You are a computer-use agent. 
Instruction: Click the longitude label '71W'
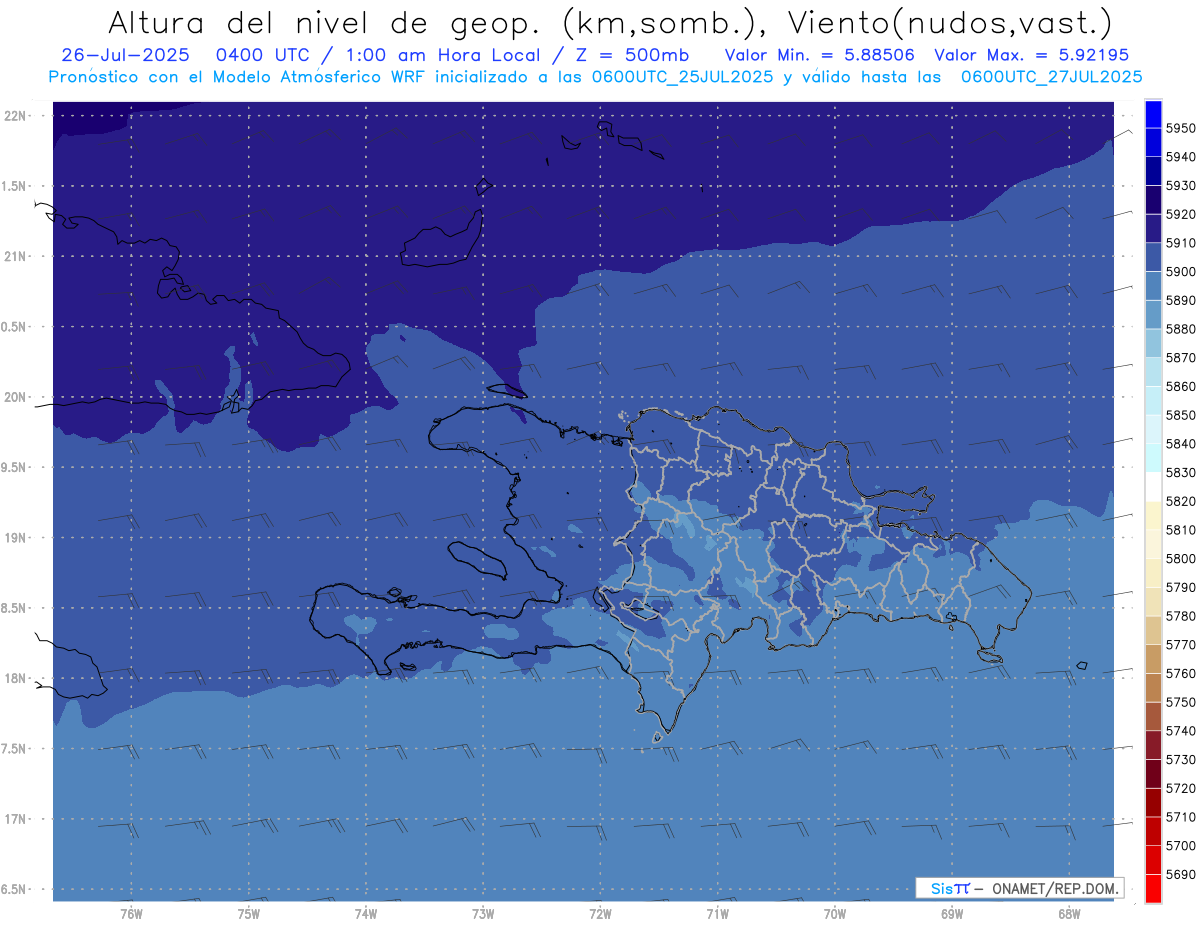coord(717,914)
